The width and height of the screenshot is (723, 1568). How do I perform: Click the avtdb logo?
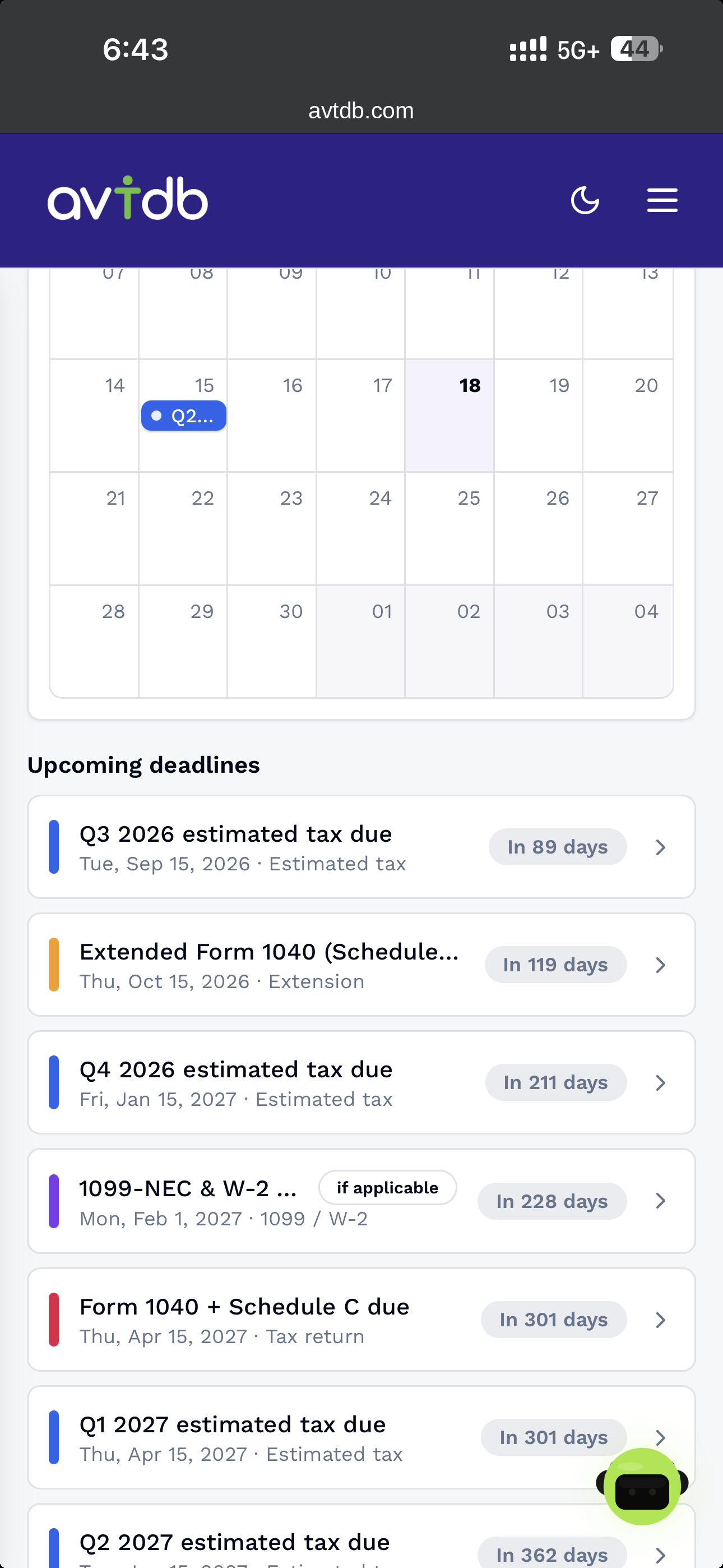pyautogui.click(x=128, y=199)
